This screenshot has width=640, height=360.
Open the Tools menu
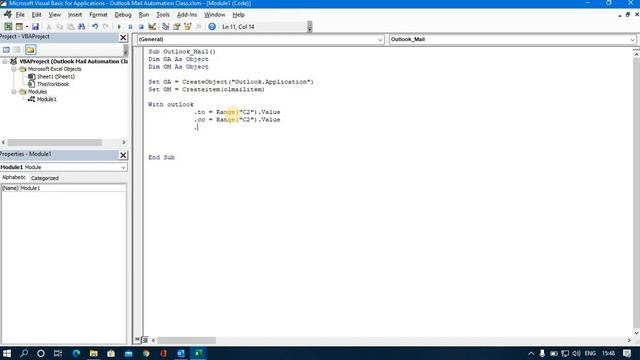coord(163,15)
